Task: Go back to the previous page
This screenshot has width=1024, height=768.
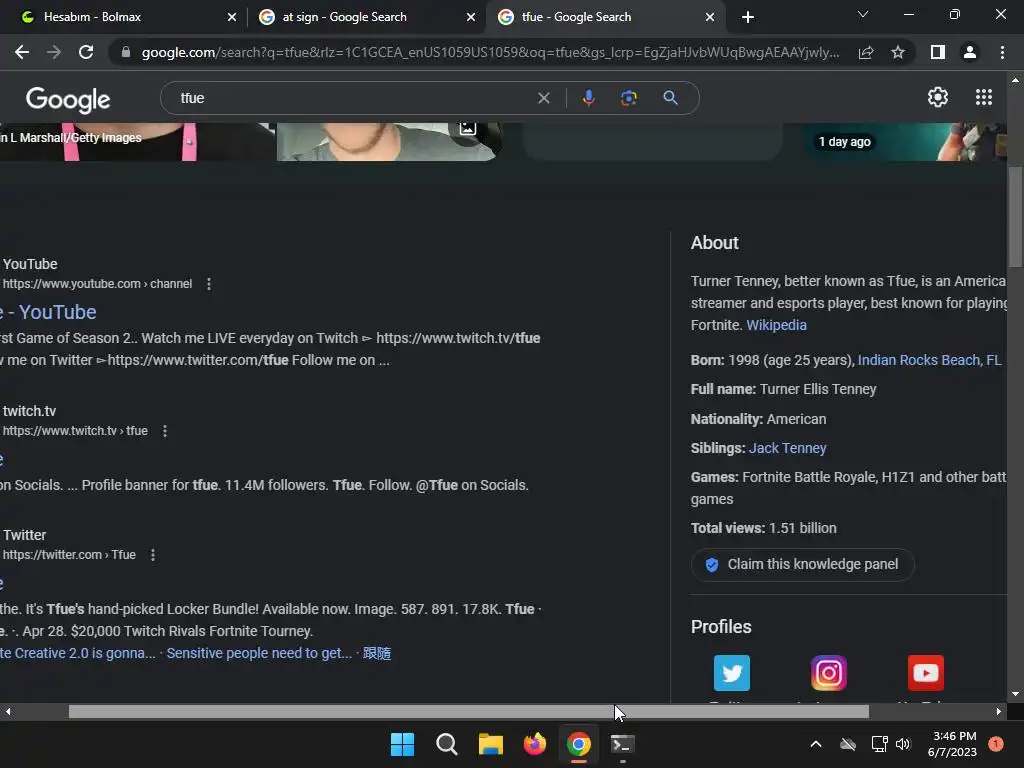Action: click(22, 52)
